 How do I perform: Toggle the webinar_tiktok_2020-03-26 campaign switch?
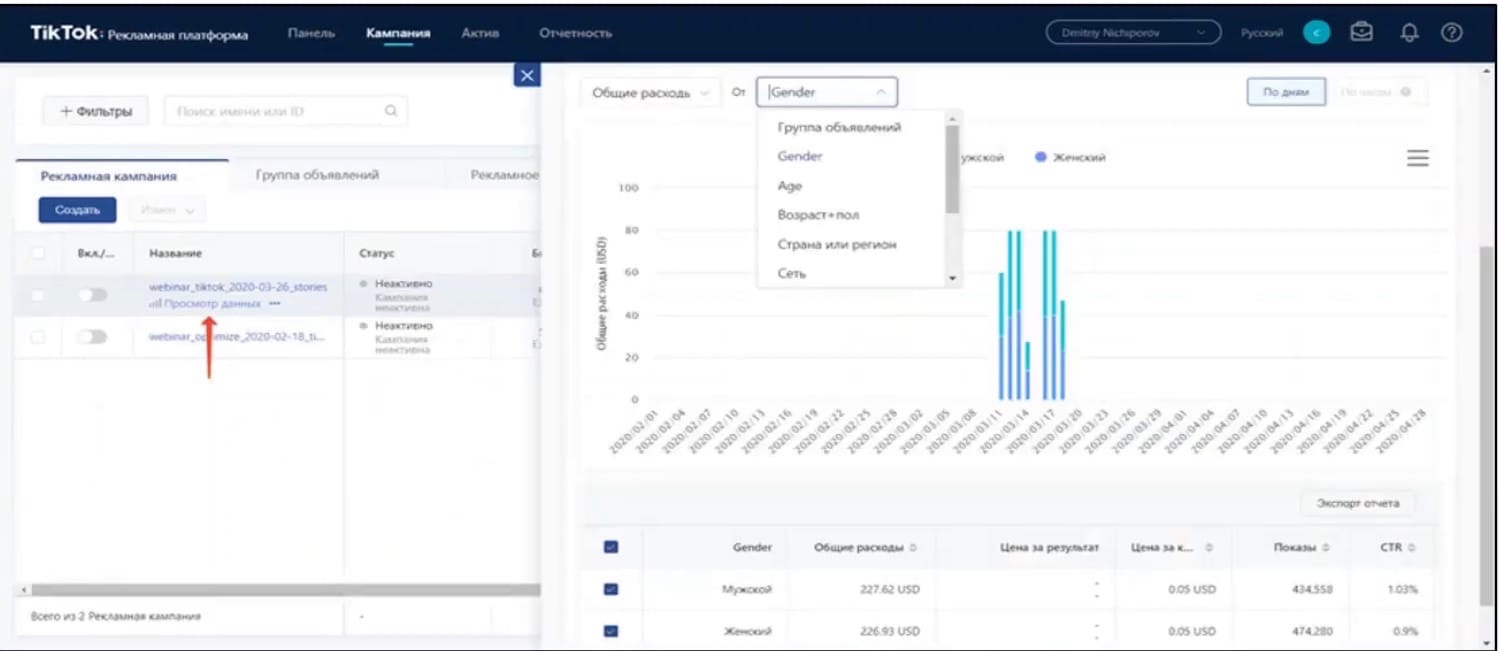point(92,295)
